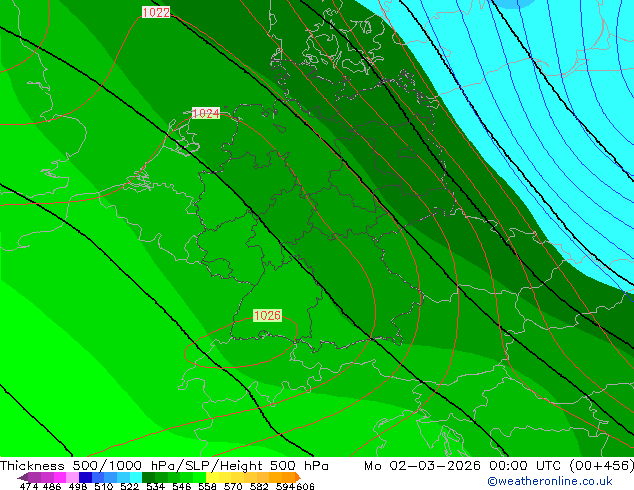Pick the yellow swatch at 558
The image size is (634, 490).
pyautogui.click(x=212, y=477)
